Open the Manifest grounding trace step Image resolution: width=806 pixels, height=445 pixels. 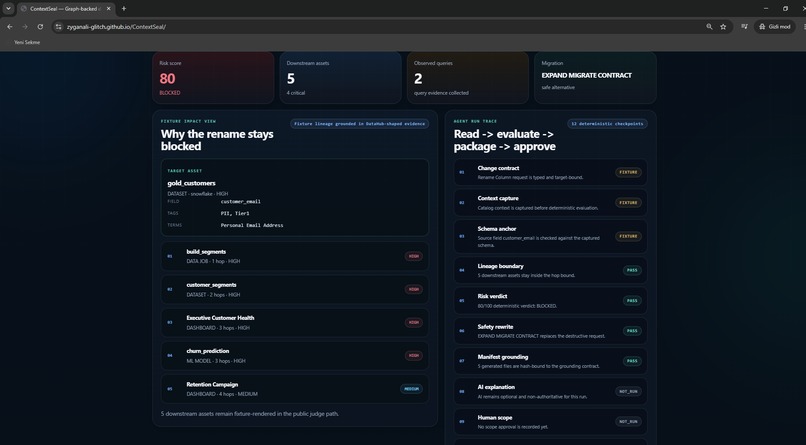tap(550, 361)
